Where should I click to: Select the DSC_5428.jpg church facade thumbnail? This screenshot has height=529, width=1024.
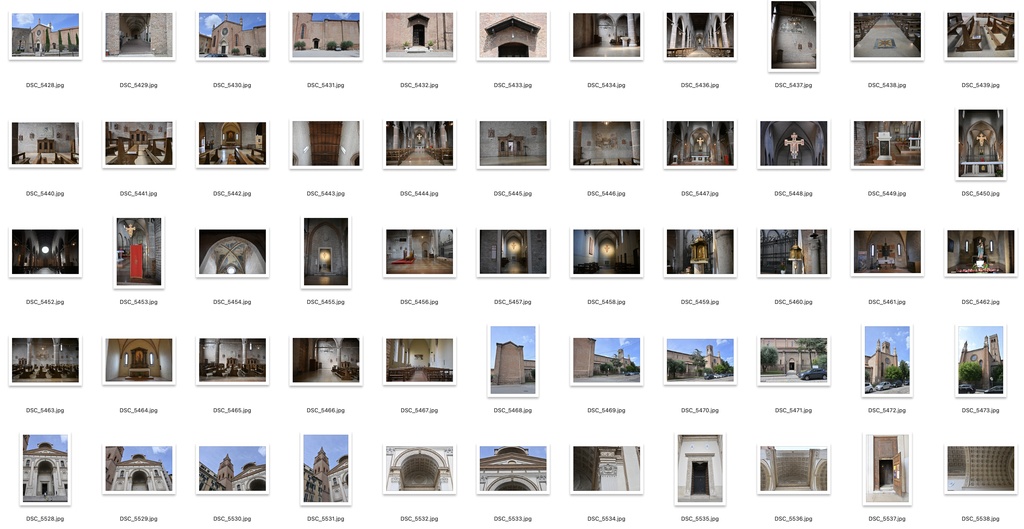pos(45,35)
